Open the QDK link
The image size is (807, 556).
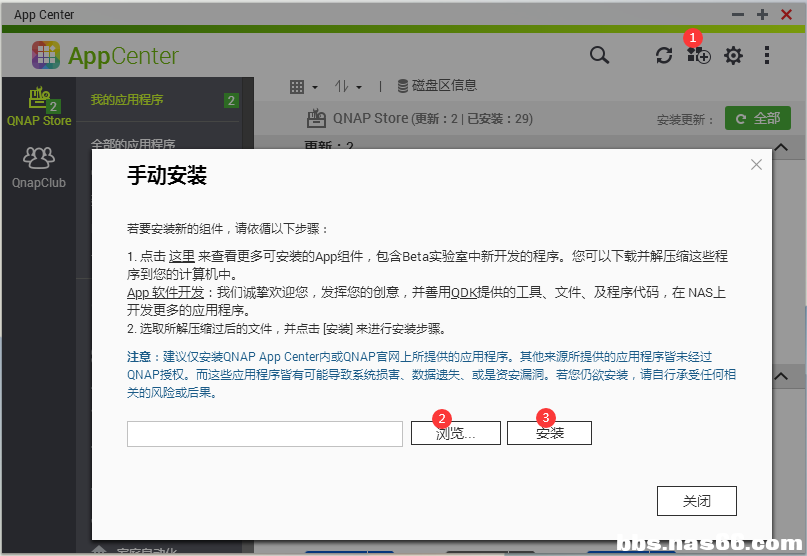click(x=464, y=292)
